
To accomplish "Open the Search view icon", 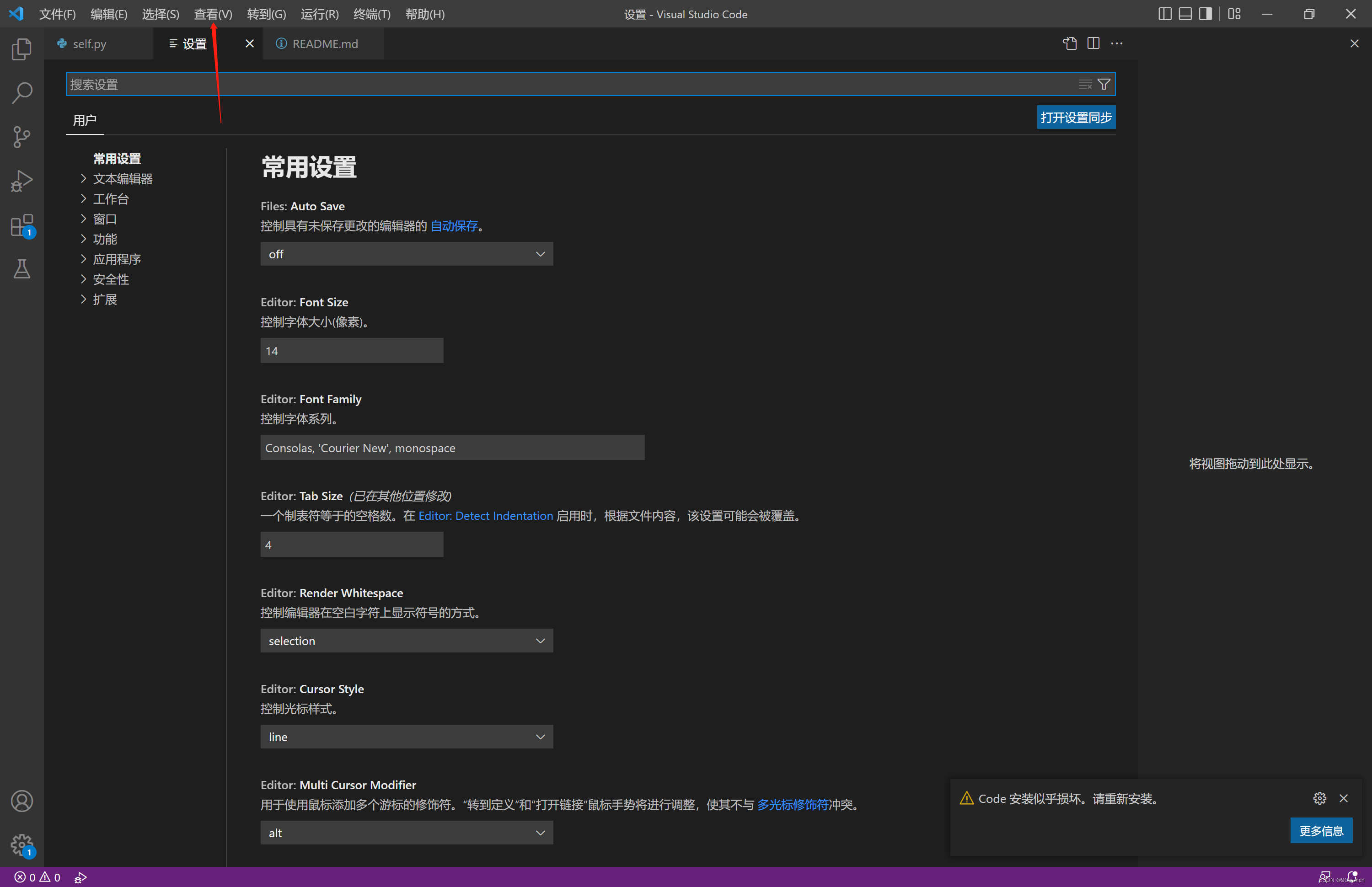I will point(21,93).
